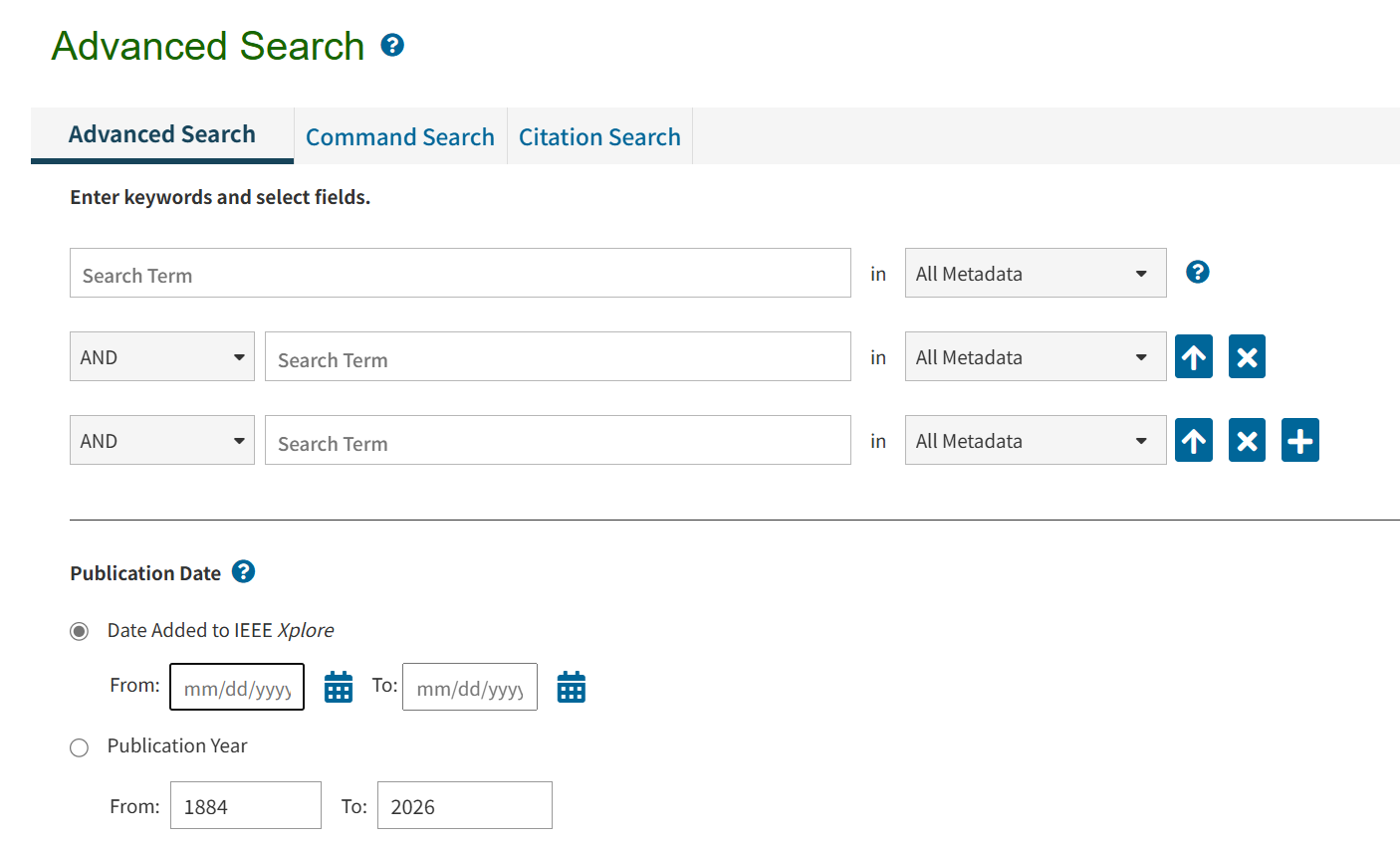Remove the second search row with the X icon
1400x842 pixels.
point(1247,356)
